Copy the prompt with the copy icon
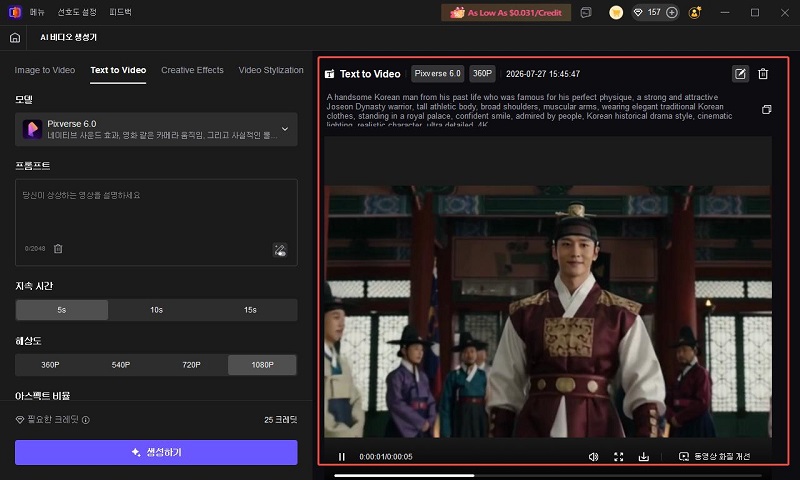 click(766, 109)
